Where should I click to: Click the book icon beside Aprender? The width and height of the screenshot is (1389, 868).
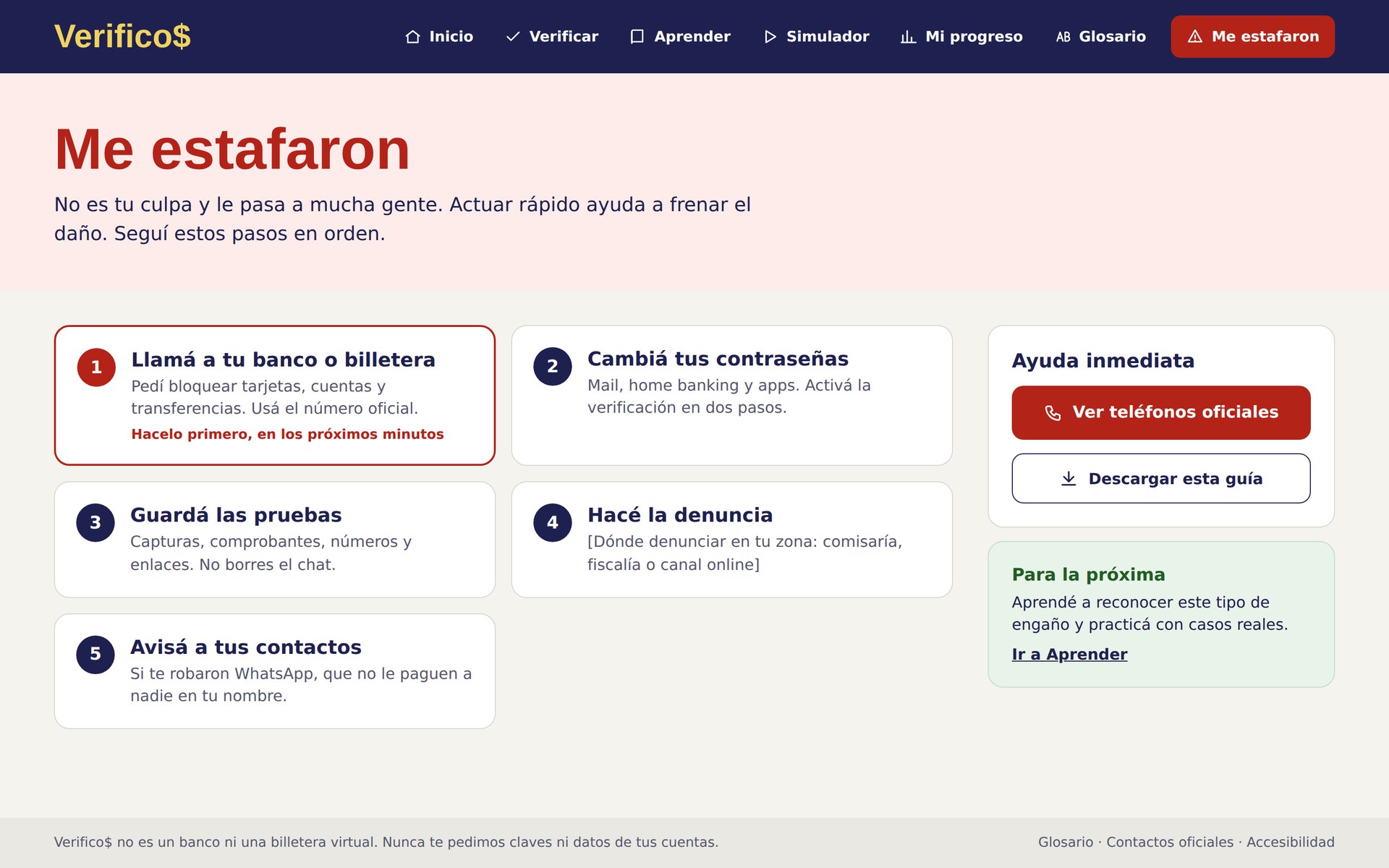tap(637, 37)
